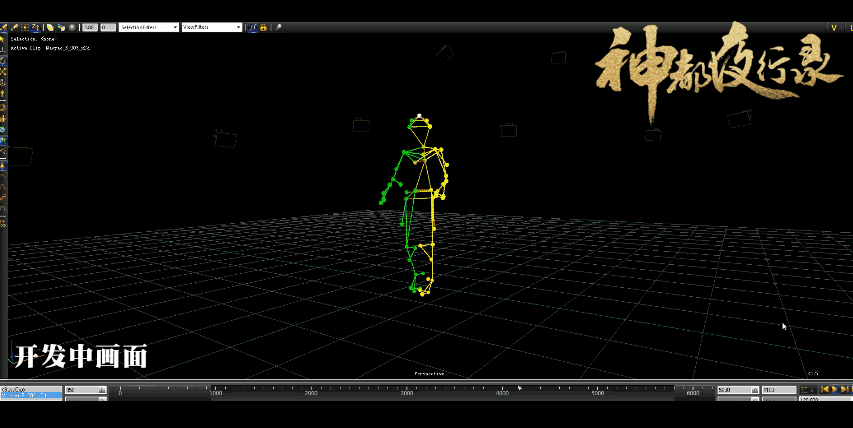Toggle the padlock icon in the top toolbar
Image resolution: width=853 pixels, height=428 pixels.
[263, 27]
